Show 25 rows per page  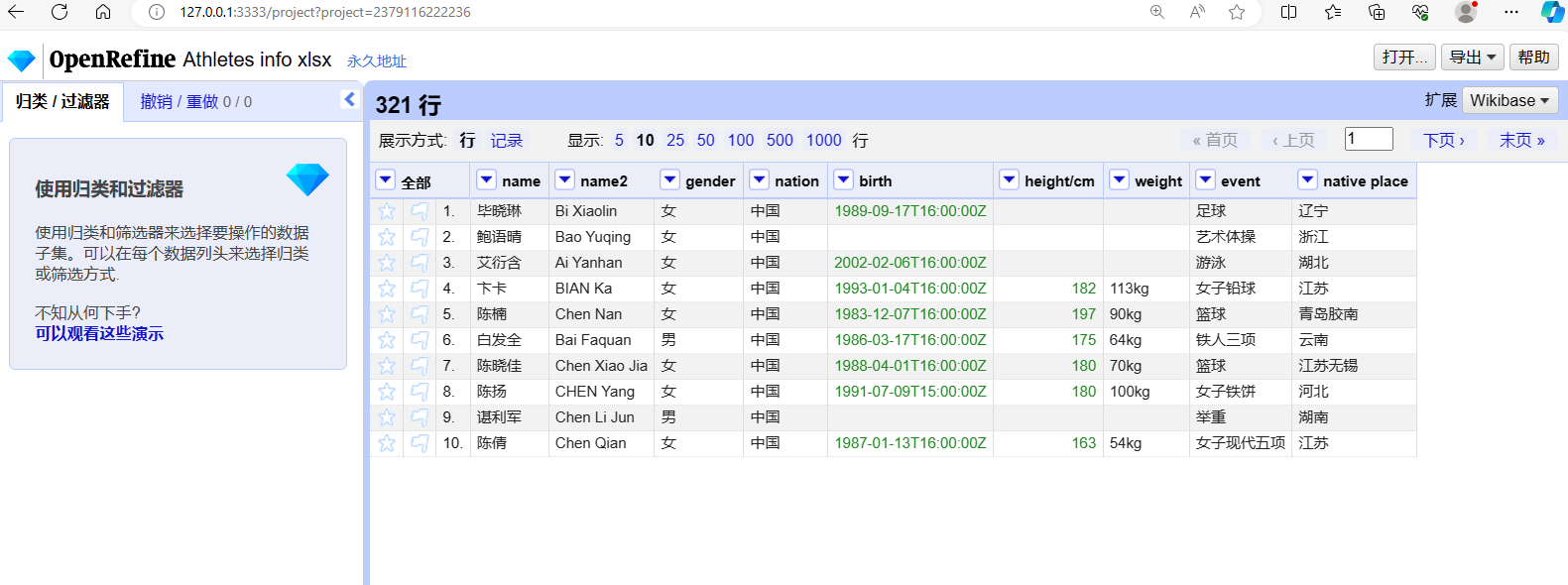pos(675,140)
